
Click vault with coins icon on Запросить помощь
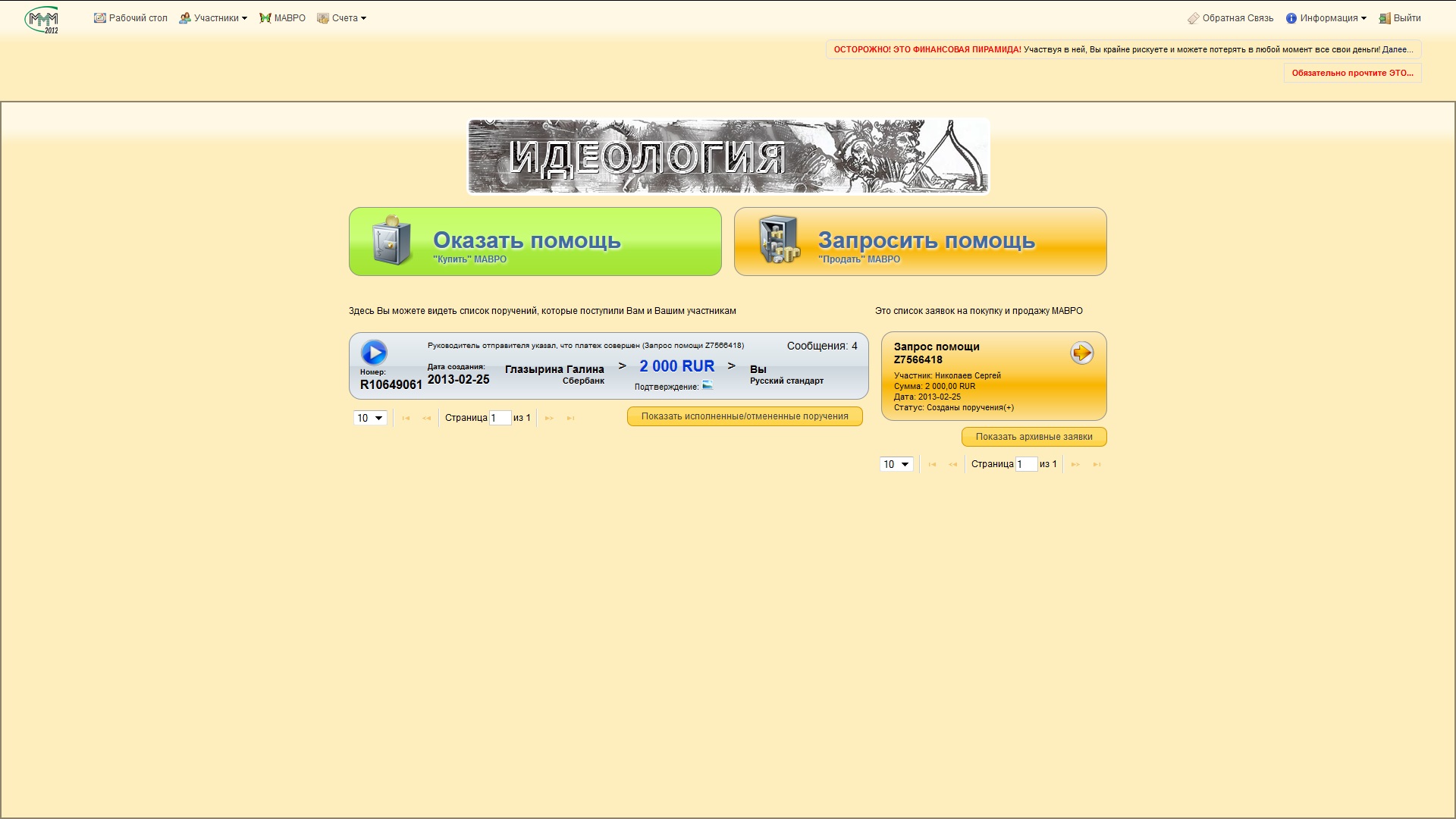tap(780, 240)
